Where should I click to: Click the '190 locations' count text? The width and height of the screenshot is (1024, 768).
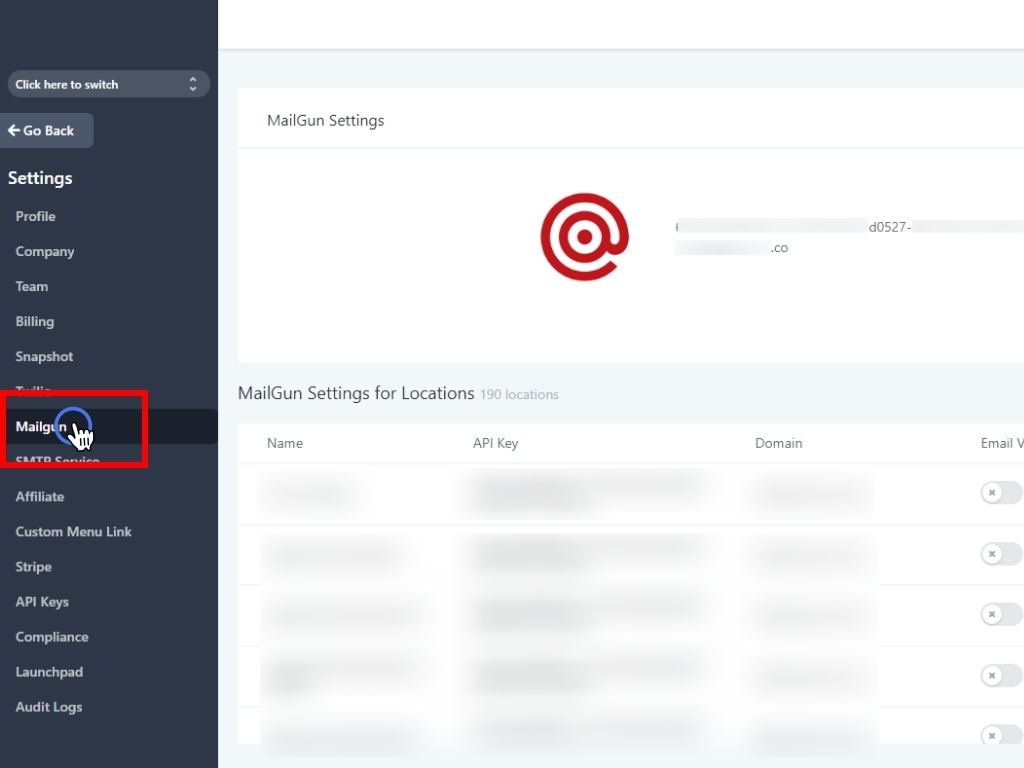coord(519,394)
